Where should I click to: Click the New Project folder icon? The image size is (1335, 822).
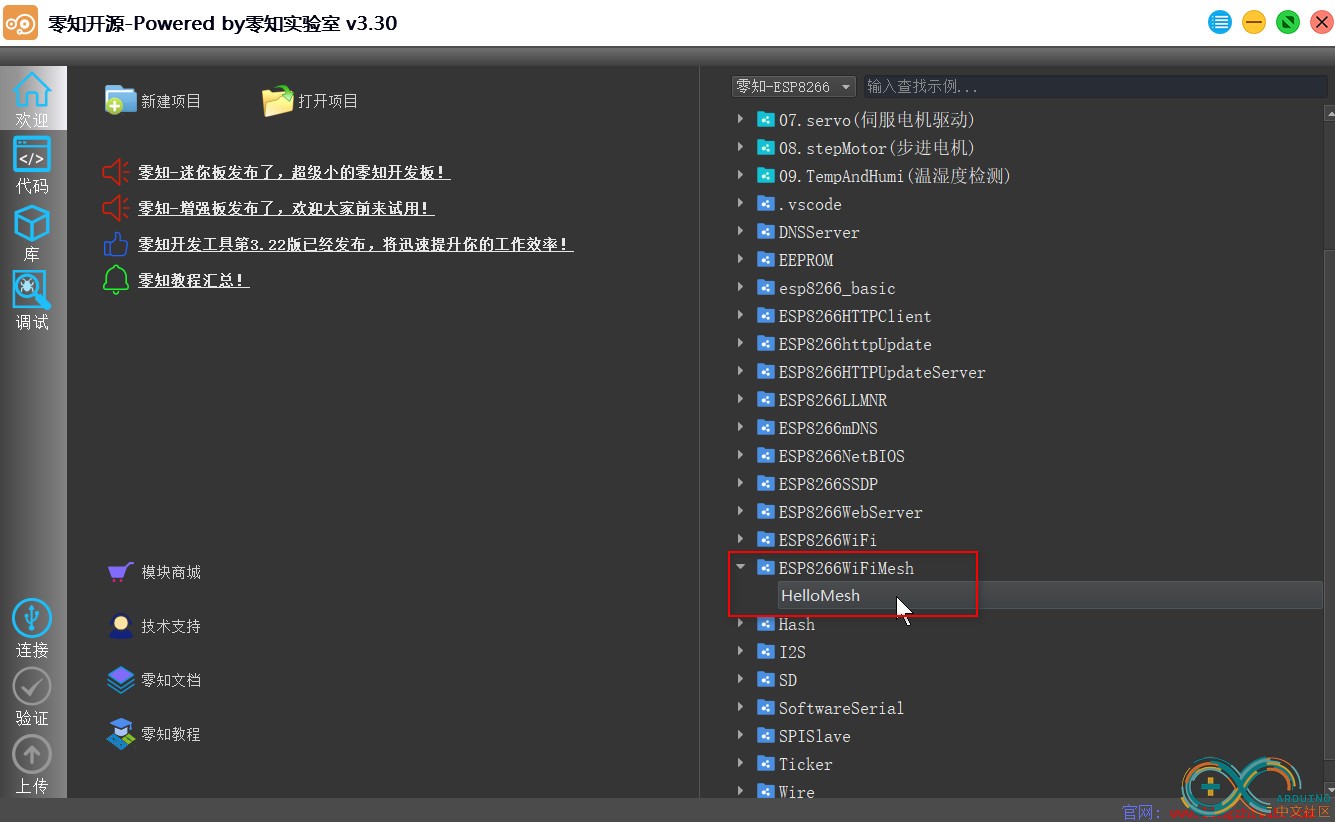point(120,100)
